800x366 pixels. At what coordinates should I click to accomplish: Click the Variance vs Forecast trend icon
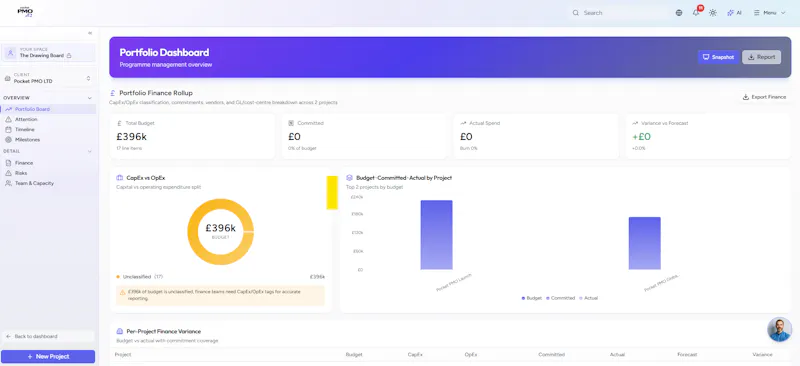tap(635, 123)
